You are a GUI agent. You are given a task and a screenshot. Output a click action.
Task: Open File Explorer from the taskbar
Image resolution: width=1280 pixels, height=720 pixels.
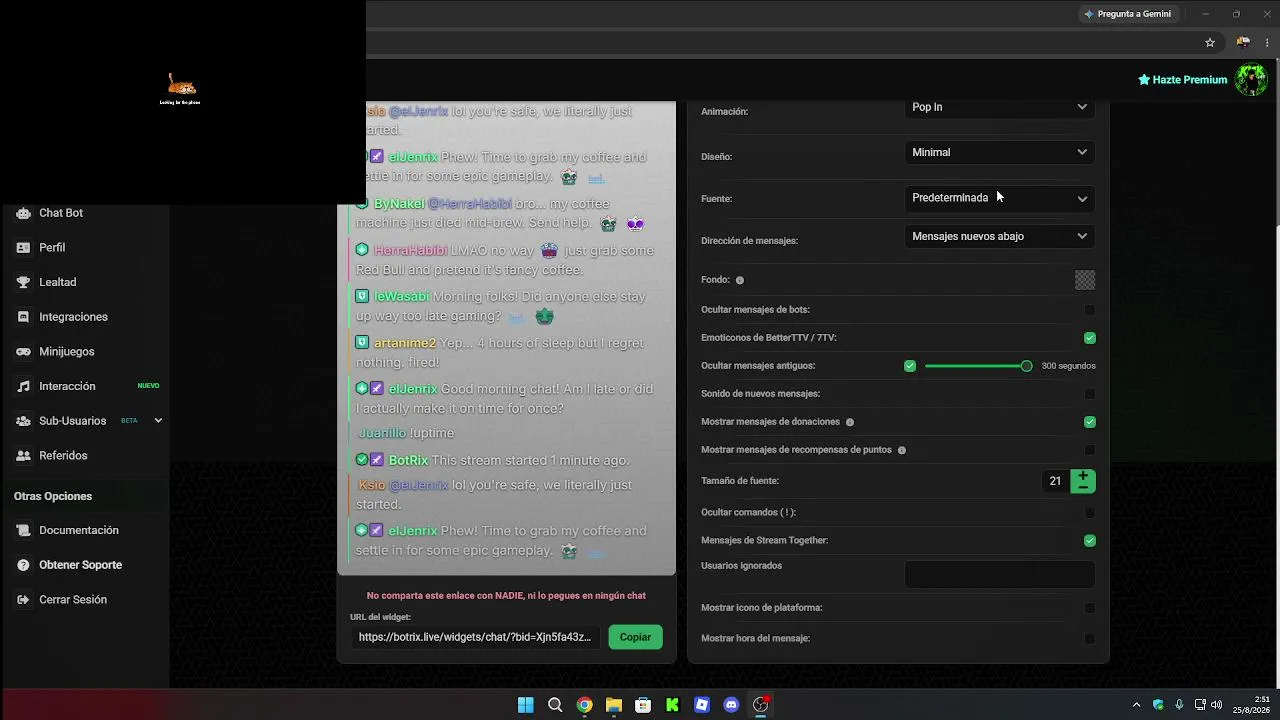pos(614,705)
